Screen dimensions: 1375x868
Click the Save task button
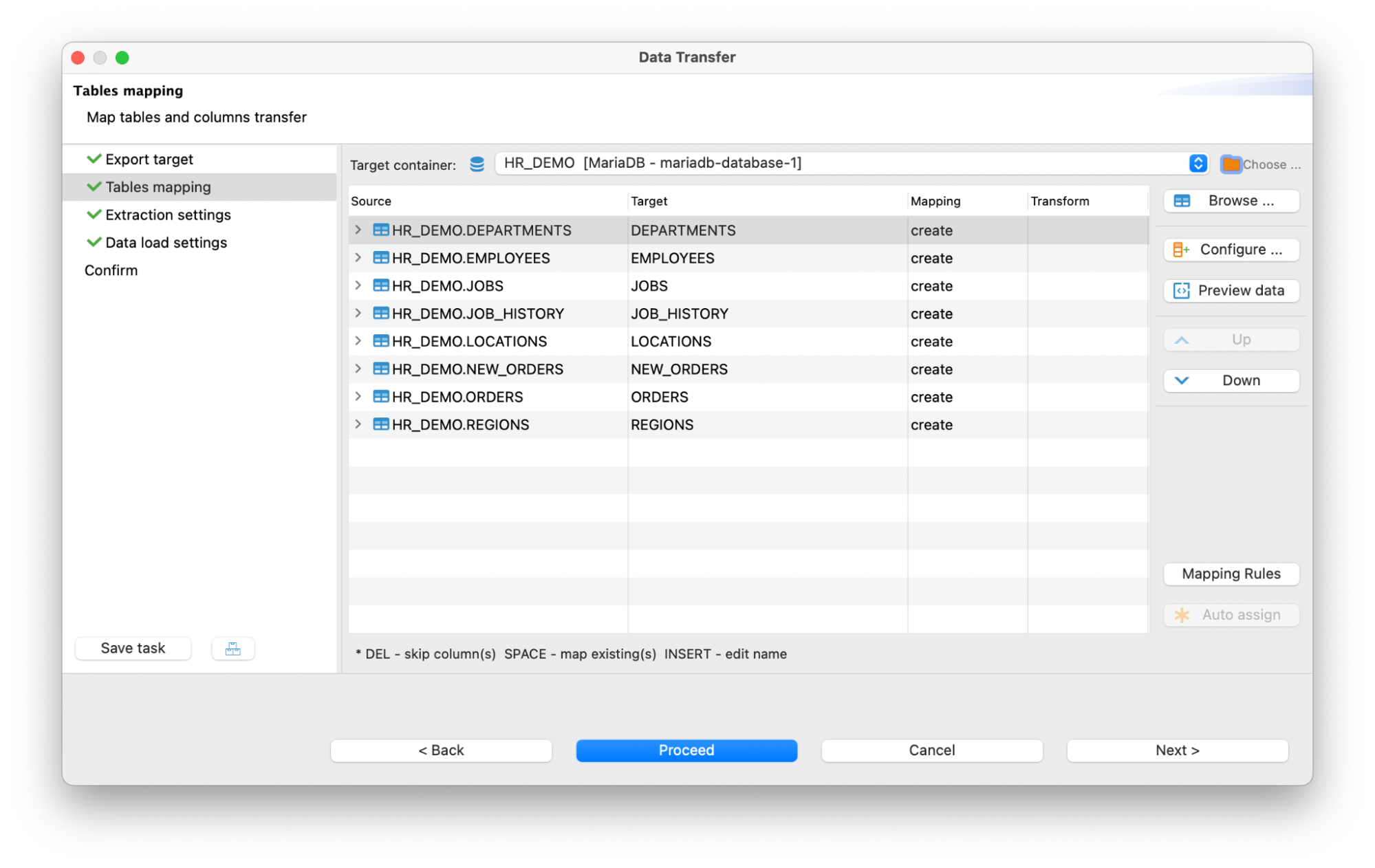[x=133, y=649]
